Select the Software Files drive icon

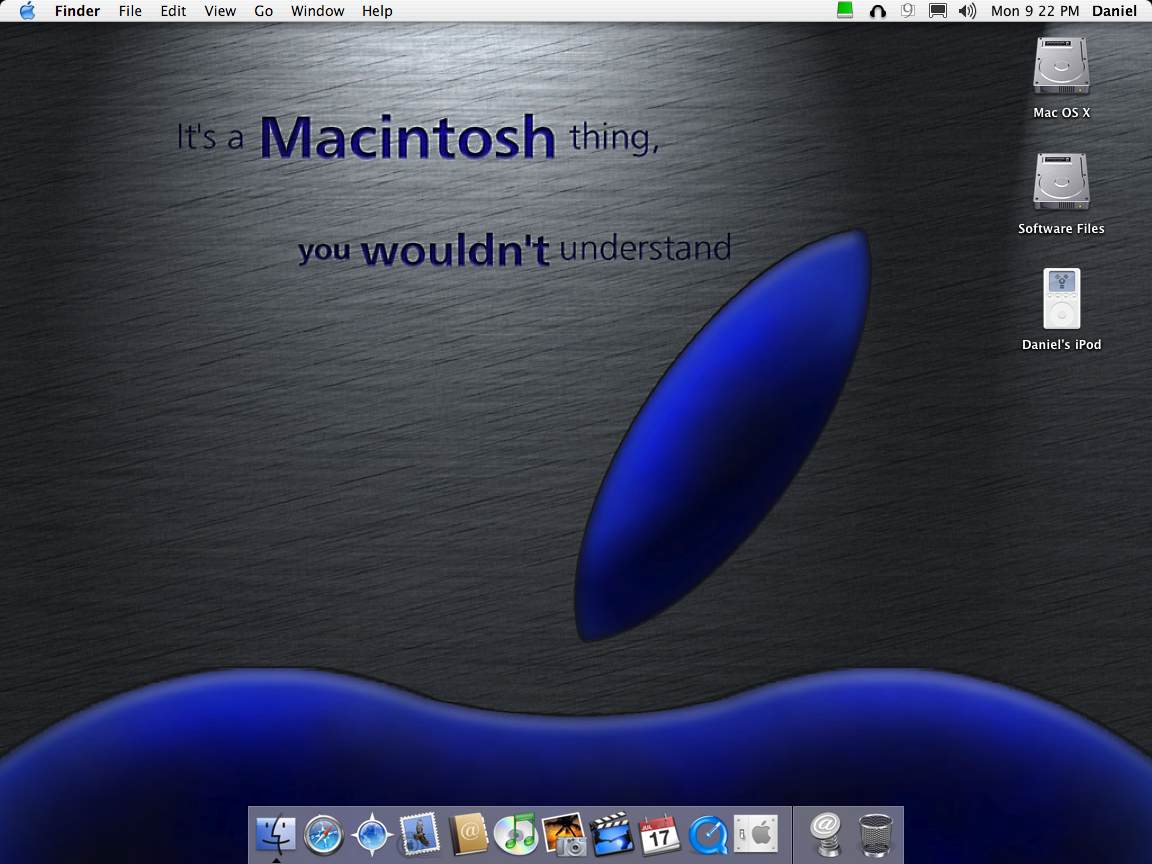(1061, 181)
